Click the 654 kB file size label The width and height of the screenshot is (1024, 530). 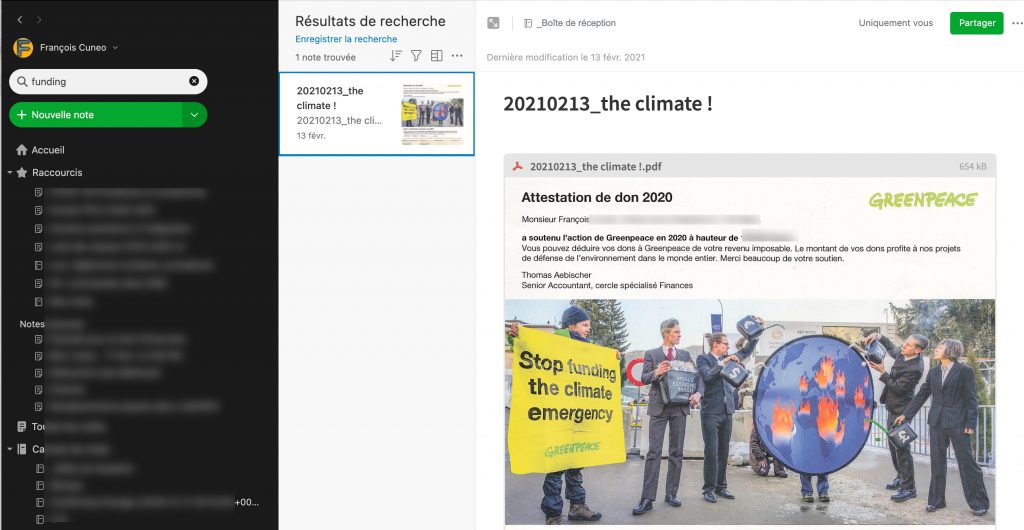pos(972,166)
